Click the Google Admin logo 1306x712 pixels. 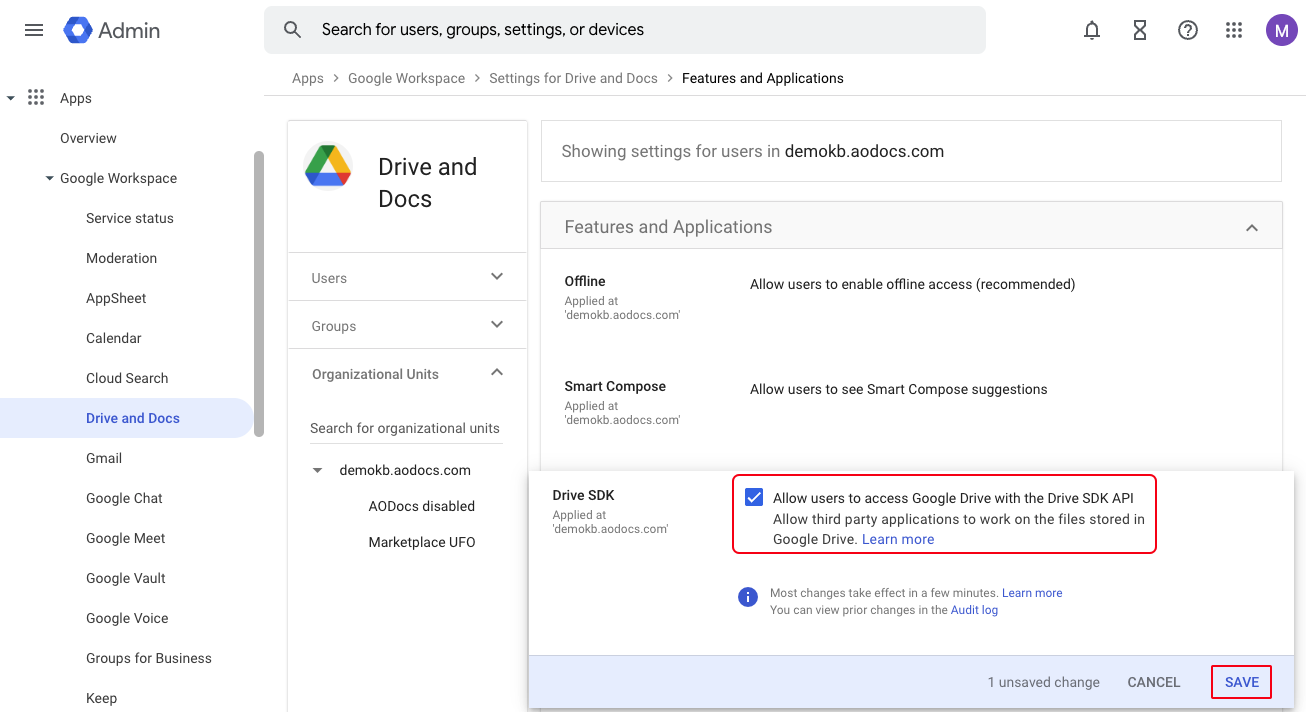coord(111,30)
